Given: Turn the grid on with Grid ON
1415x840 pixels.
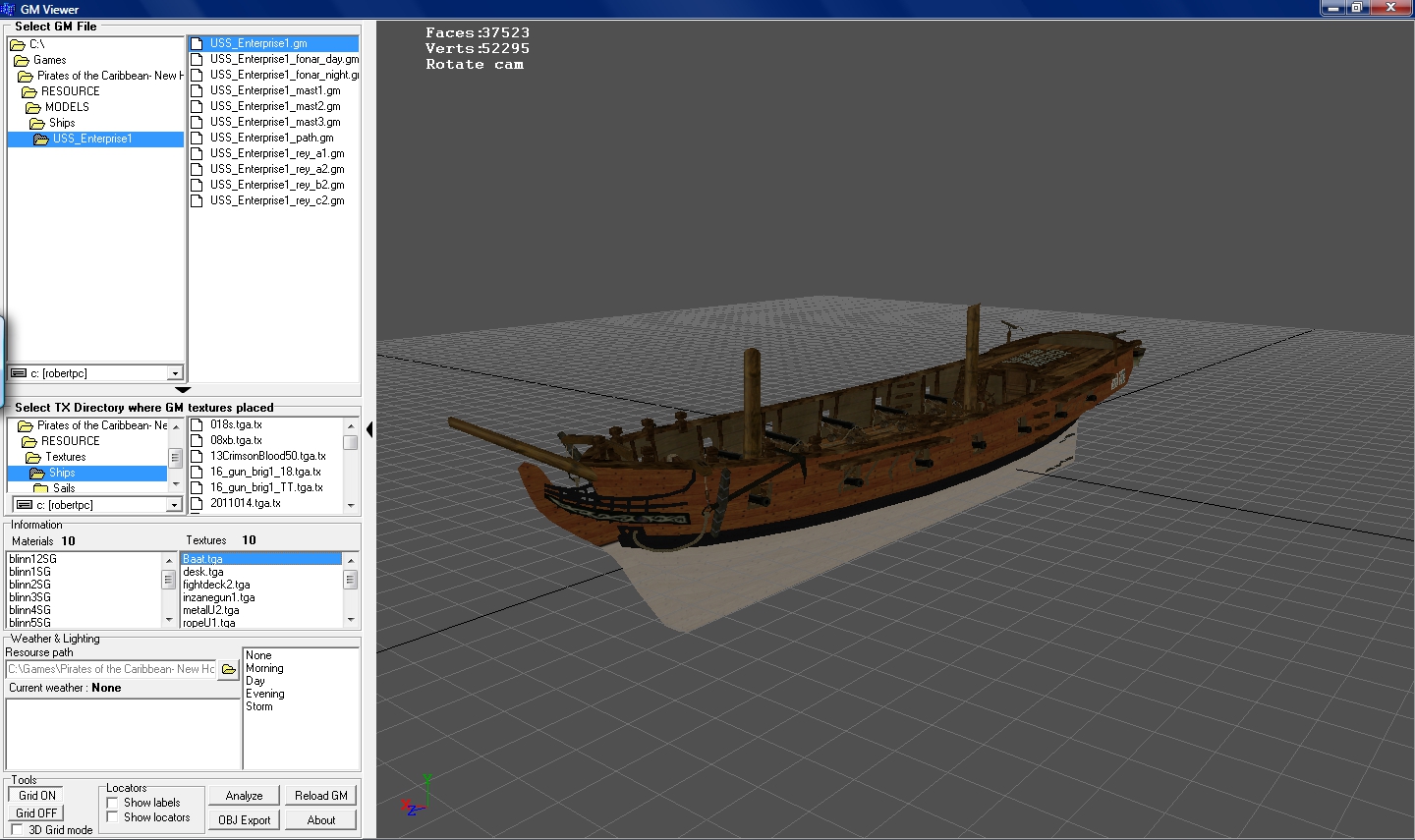Looking at the screenshot, I should pos(37,796).
